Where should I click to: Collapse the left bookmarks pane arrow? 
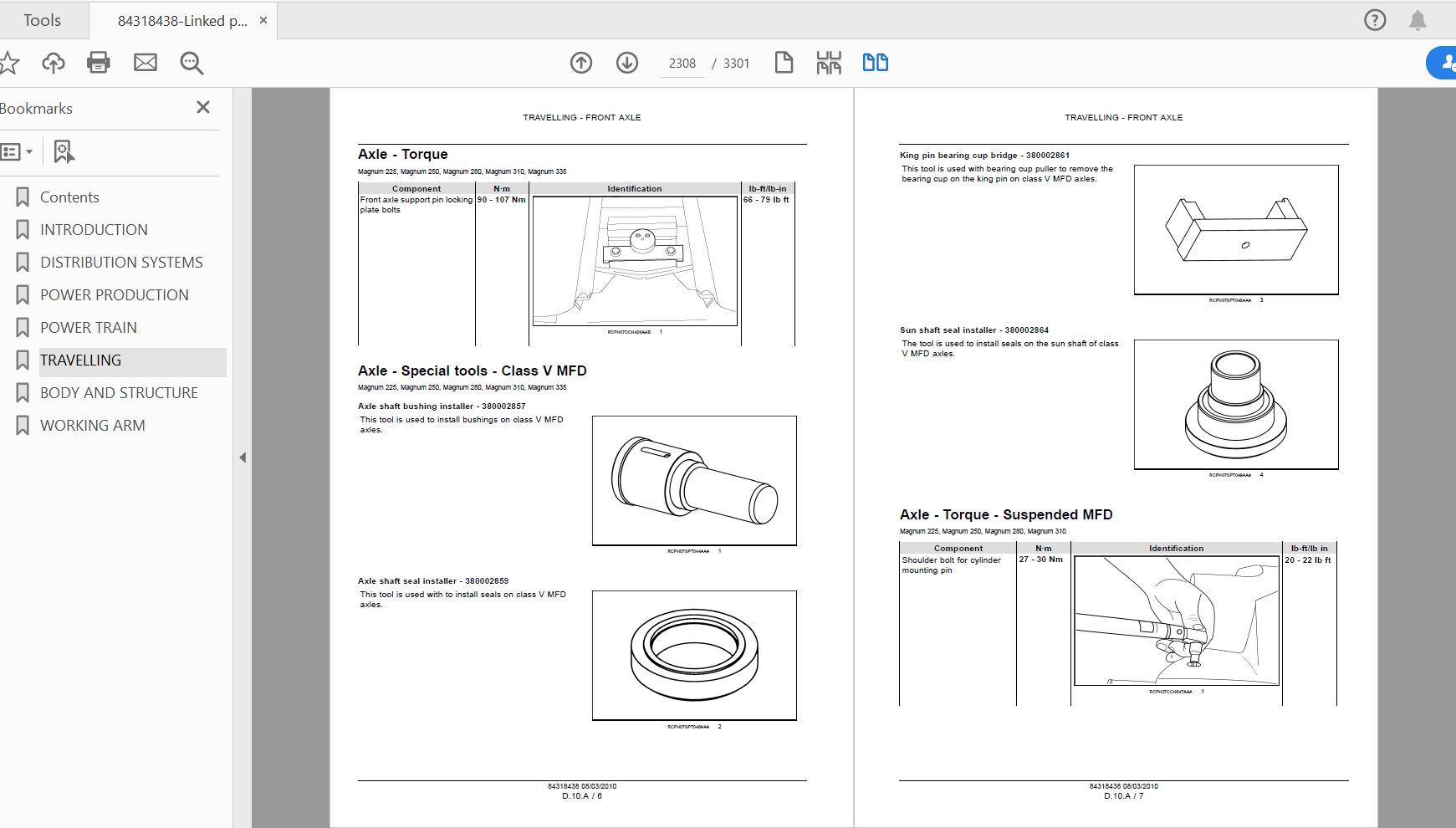coord(243,457)
